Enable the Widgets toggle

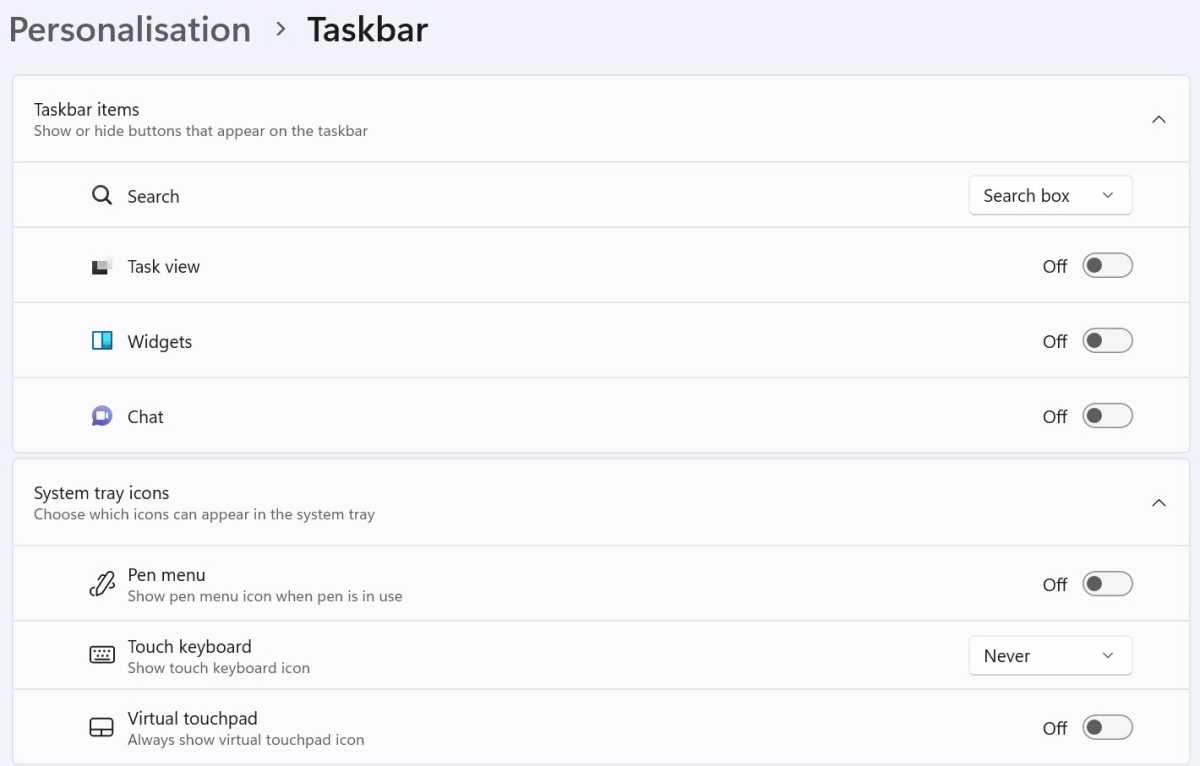coord(1107,341)
